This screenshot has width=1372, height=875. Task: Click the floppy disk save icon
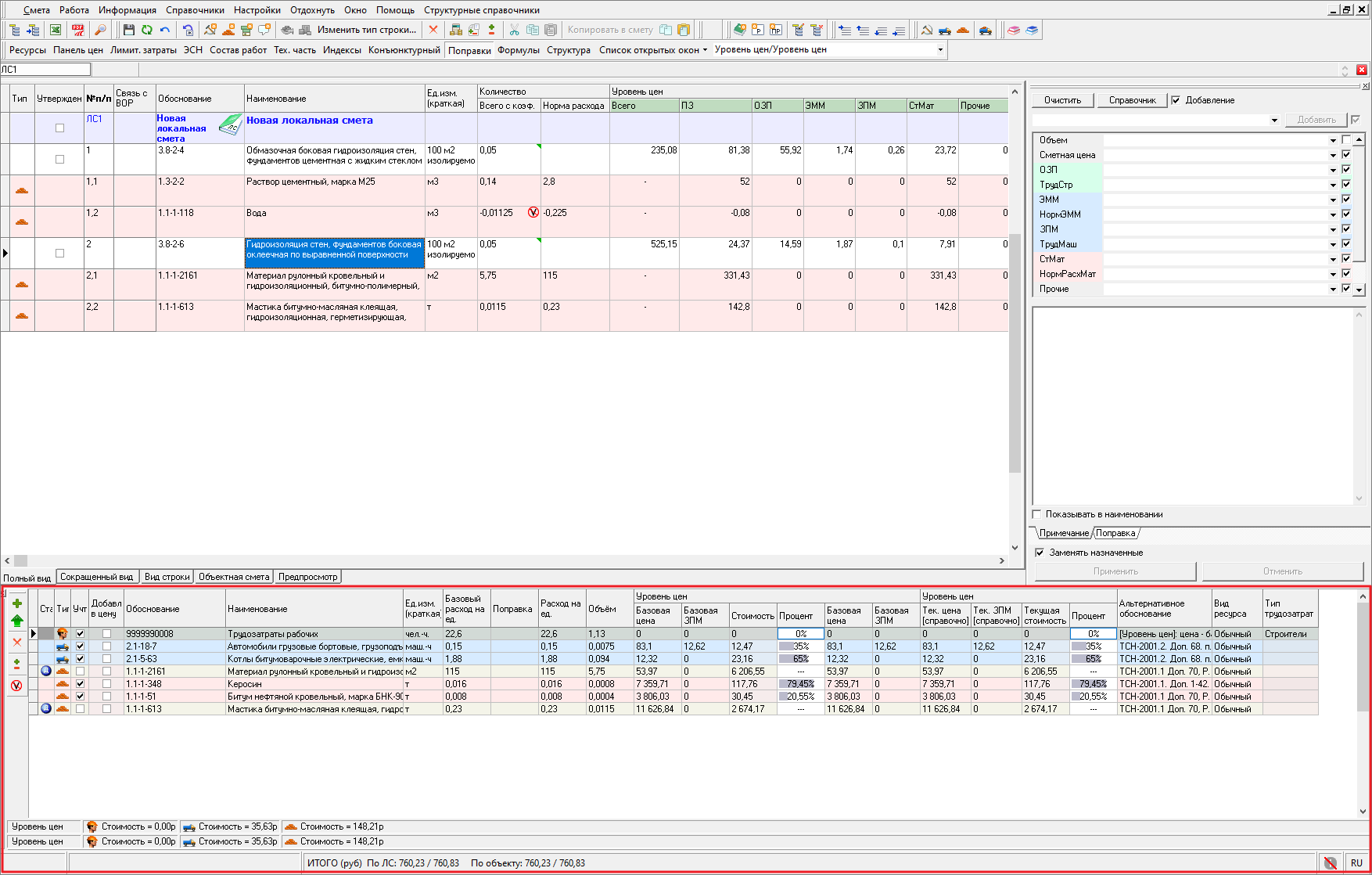(x=129, y=30)
